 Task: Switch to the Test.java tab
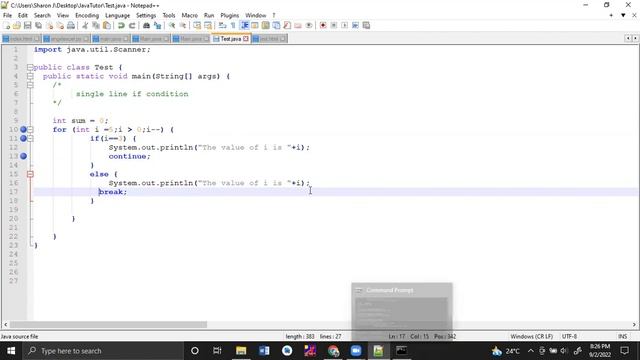[x=231, y=39]
